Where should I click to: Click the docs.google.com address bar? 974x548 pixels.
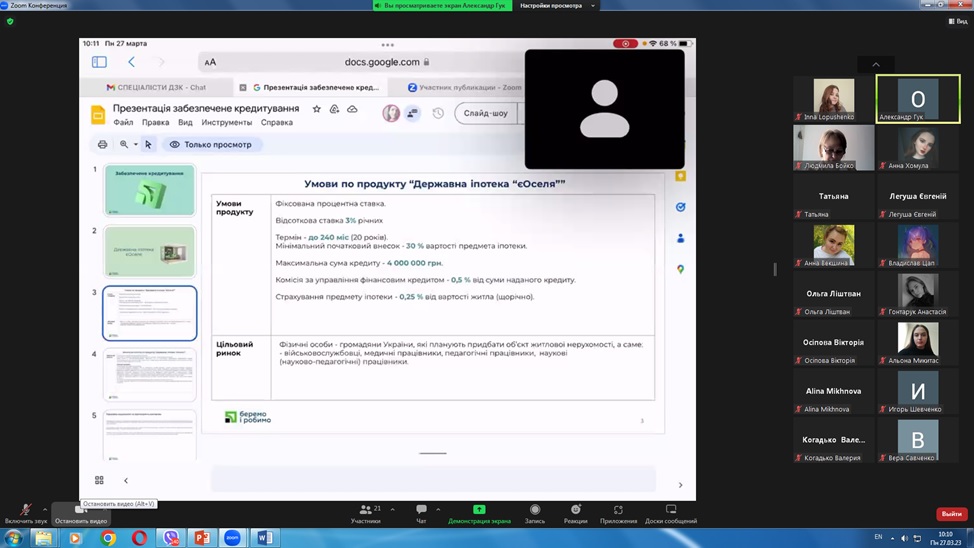tap(386, 62)
